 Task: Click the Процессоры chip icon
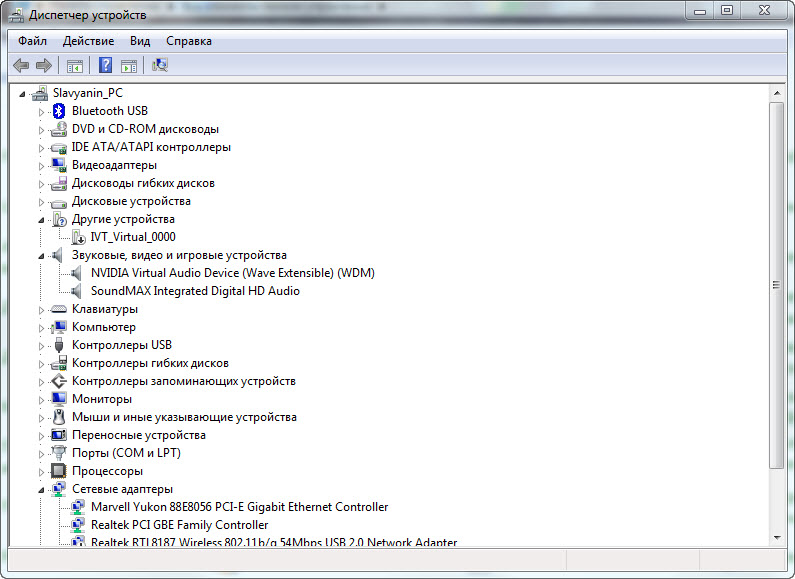tap(59, 471)
